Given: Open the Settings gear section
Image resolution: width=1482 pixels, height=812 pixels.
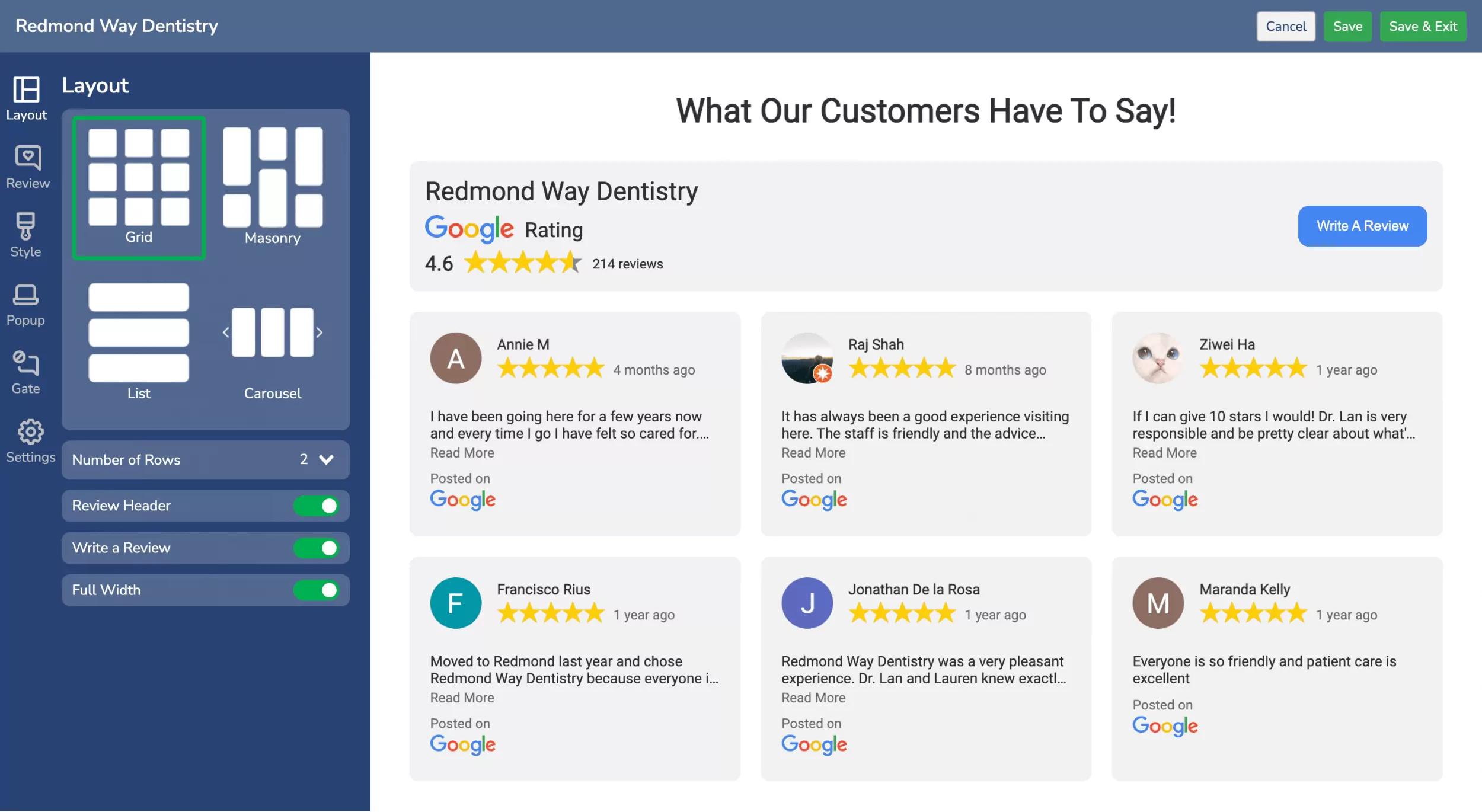Looking at the screenshot, I should 30,441.
